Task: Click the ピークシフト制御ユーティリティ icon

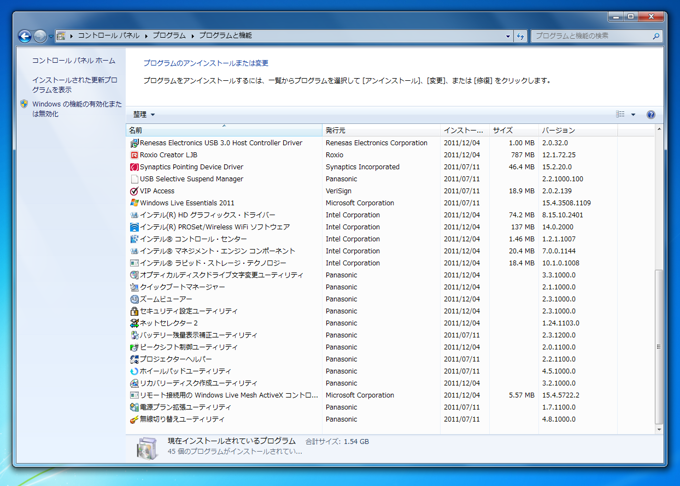Action: pyautogui.click(x=134, y=347)
